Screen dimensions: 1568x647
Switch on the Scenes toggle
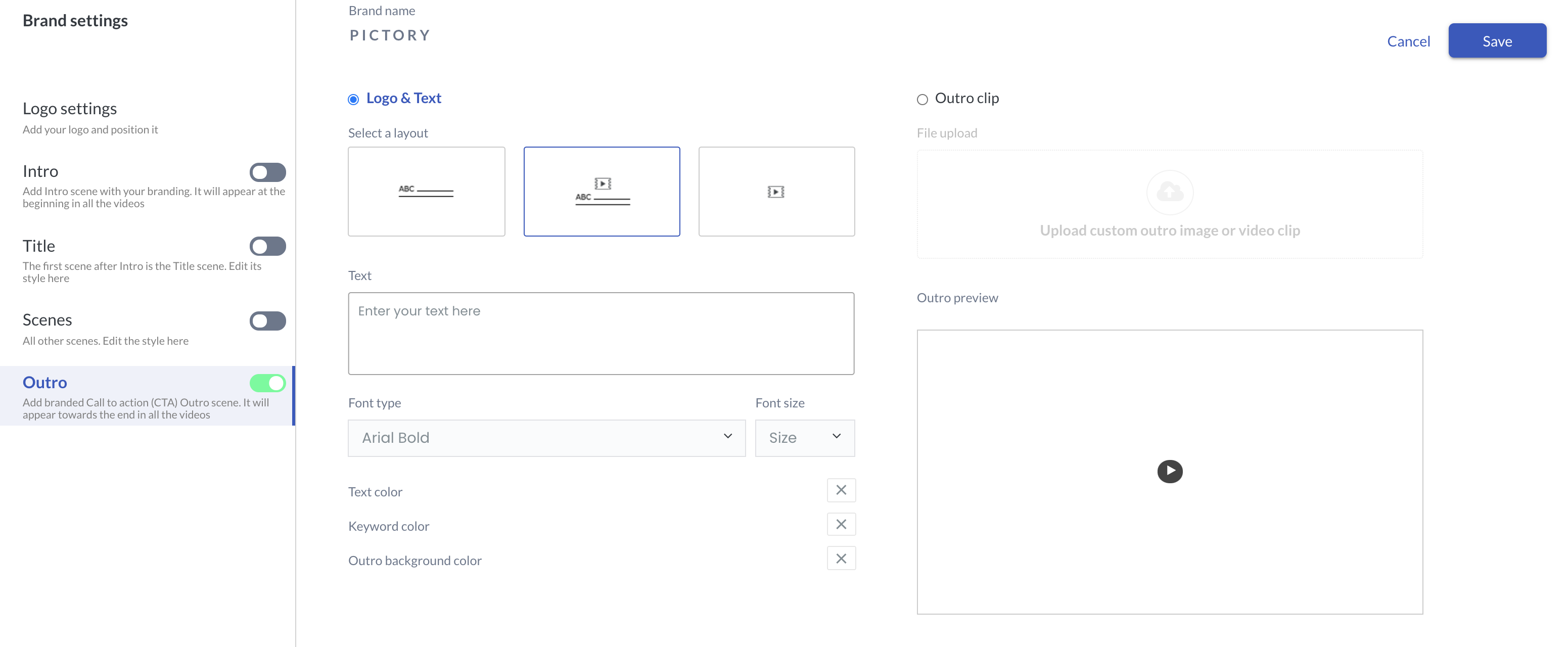[267, 321]
